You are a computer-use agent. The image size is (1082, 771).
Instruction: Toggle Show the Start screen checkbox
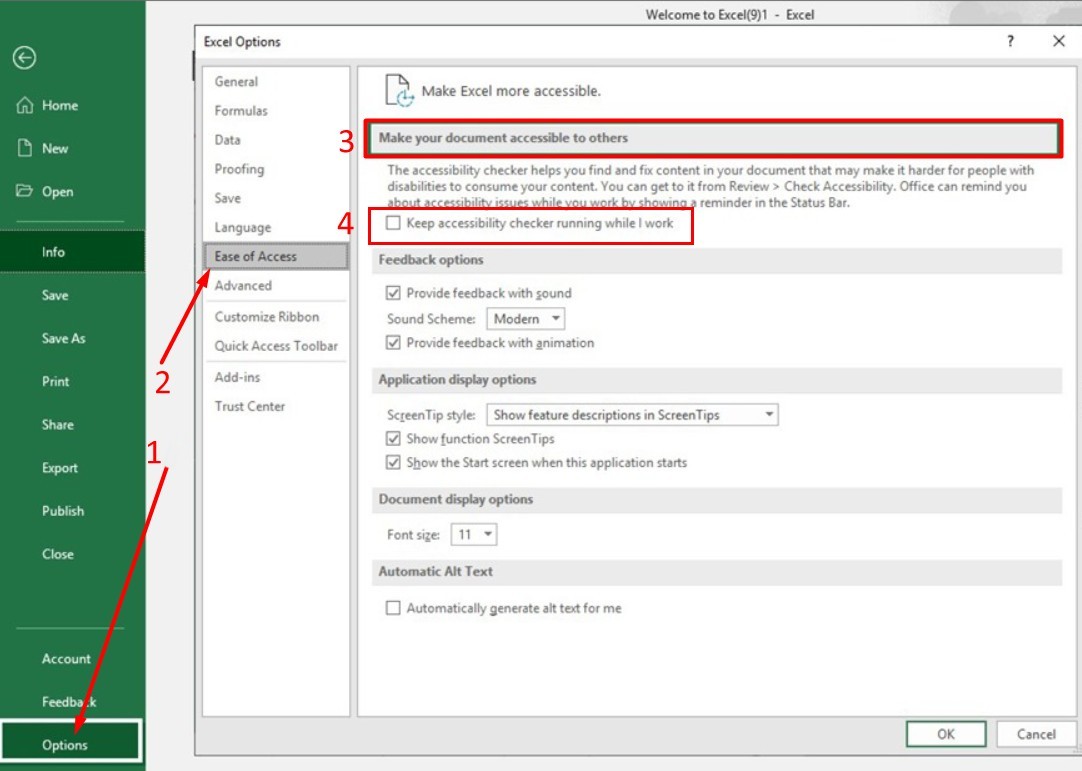(x=393, y=462)
